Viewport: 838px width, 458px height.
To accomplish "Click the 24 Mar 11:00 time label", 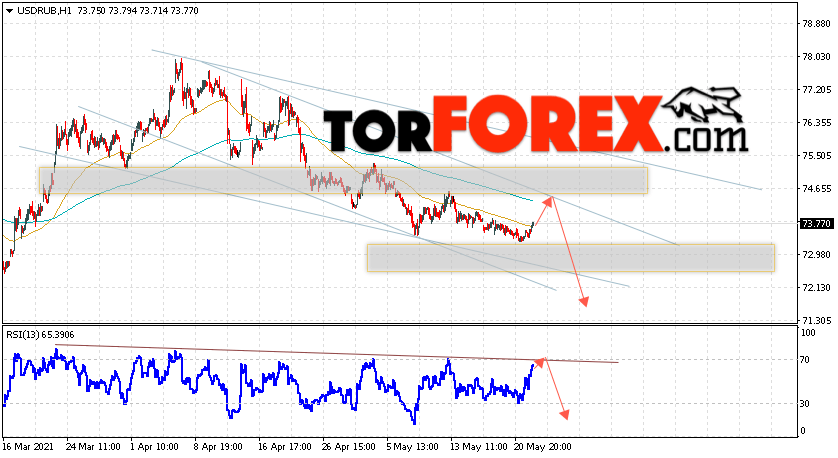I will (93, 446).
